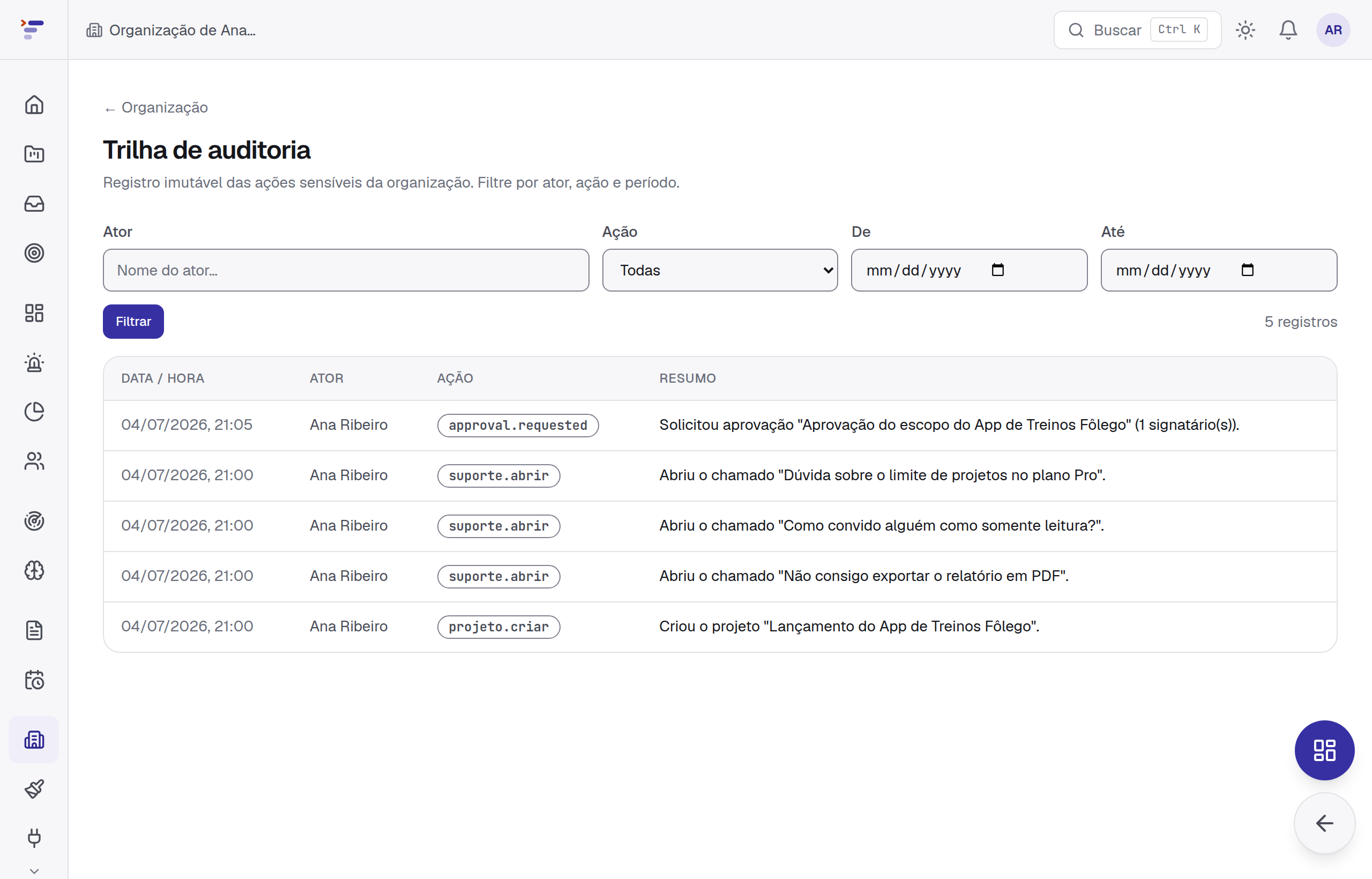This screenshot has height=879, width=1372.
Task: Open the Organização de Ana... switcher
Action: [171, 30]
